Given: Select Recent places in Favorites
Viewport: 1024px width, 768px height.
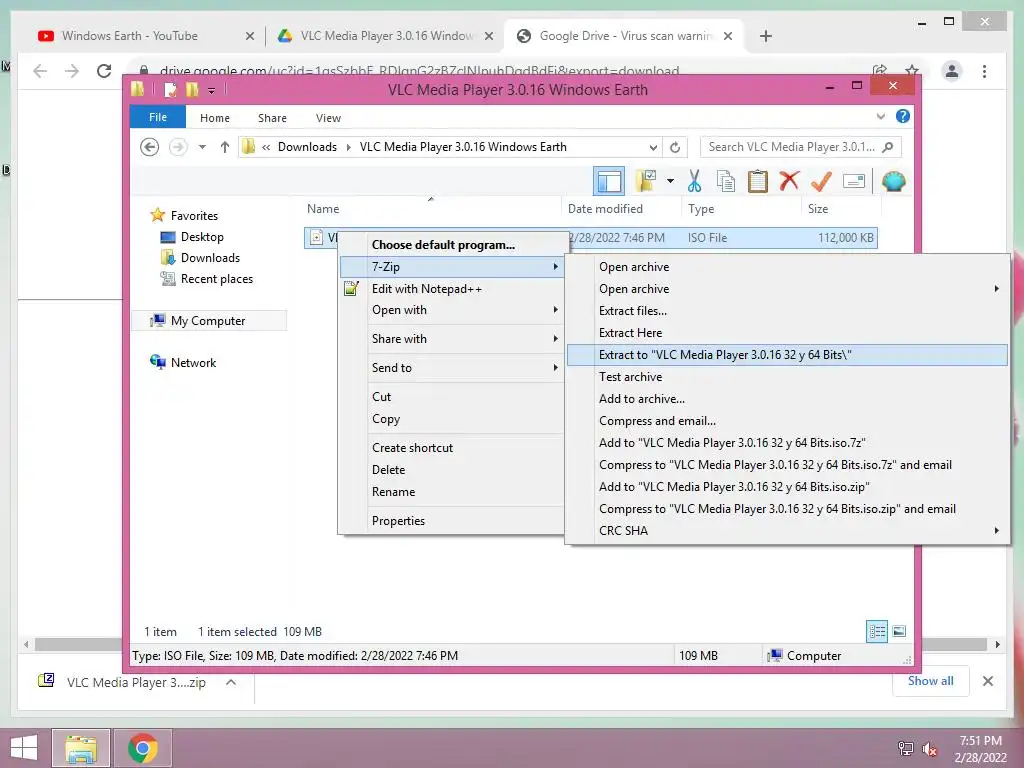Looking at the screenshot, I should coord(207,279).
